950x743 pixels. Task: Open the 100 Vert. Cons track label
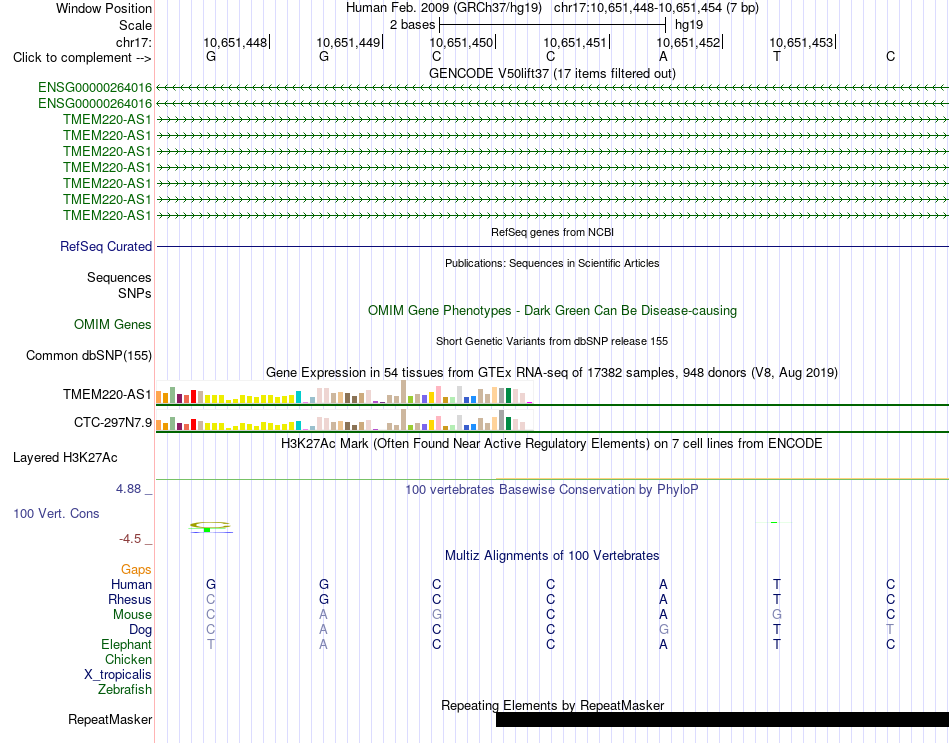tap(56, 513)
